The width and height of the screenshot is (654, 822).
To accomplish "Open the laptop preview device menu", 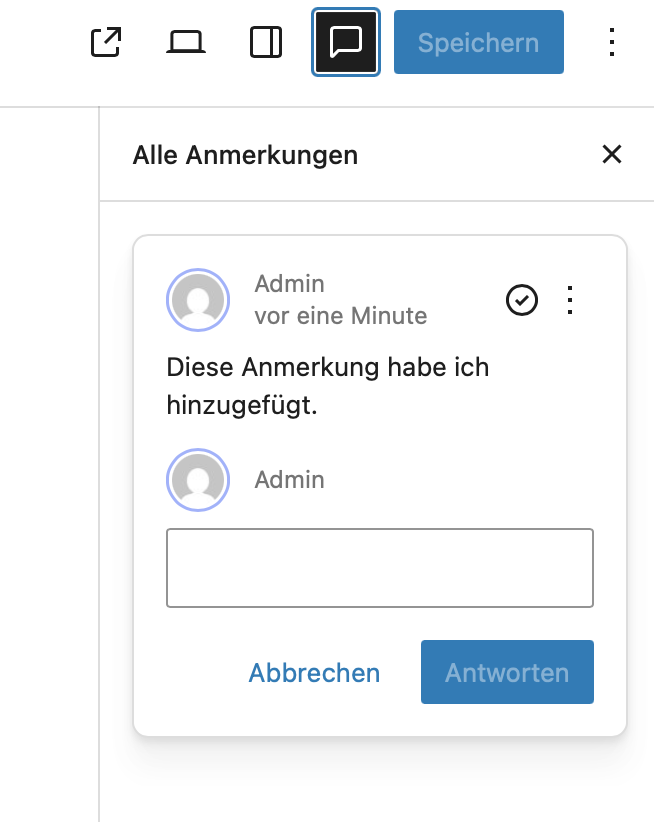I will point(185,42).
